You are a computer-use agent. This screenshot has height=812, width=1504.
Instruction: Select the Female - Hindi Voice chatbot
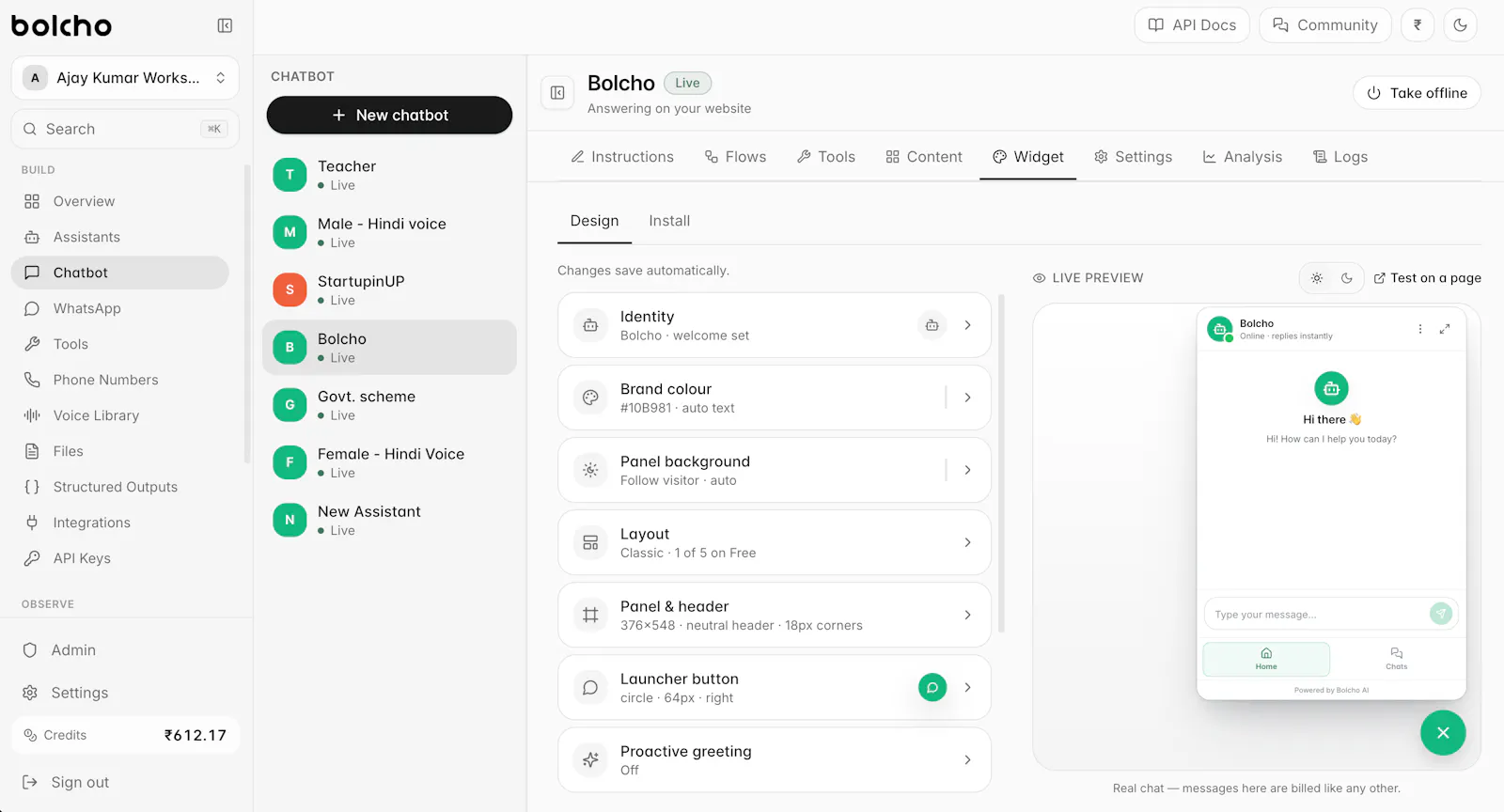tap(389, 462)
